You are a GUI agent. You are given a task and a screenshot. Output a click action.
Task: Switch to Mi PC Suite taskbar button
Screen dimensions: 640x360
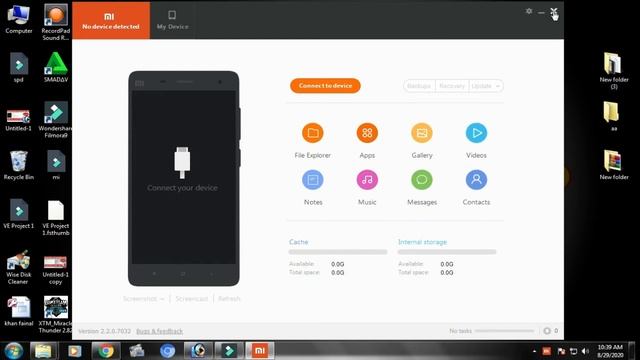click(260, 351)
